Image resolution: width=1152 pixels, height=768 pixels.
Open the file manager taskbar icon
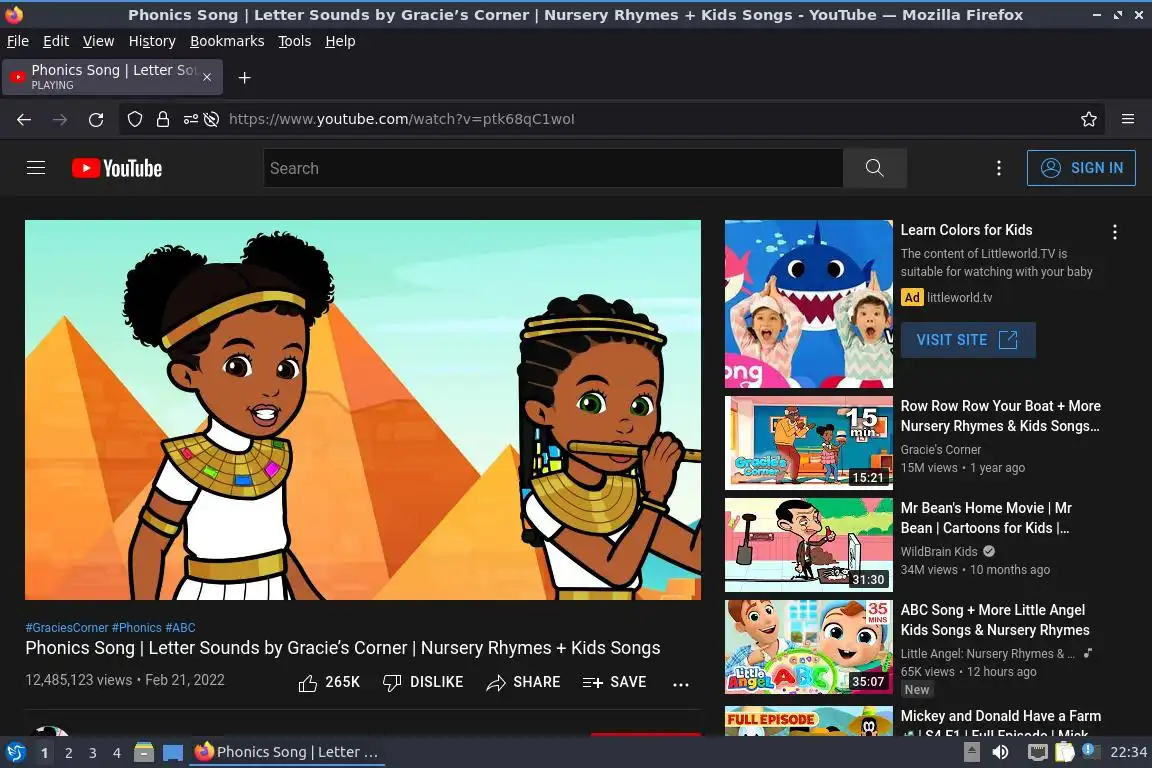point(144,752)
